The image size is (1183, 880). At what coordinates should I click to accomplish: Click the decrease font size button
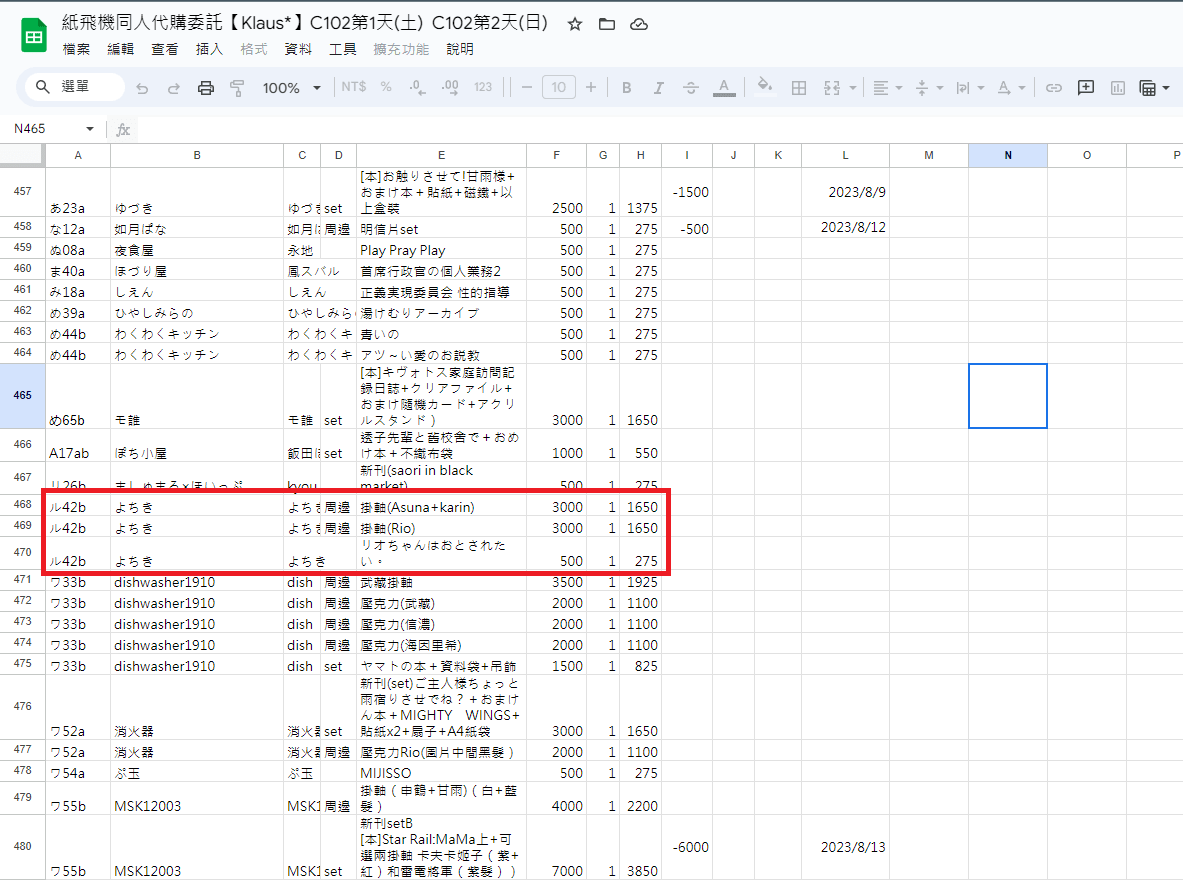point(527,88)
